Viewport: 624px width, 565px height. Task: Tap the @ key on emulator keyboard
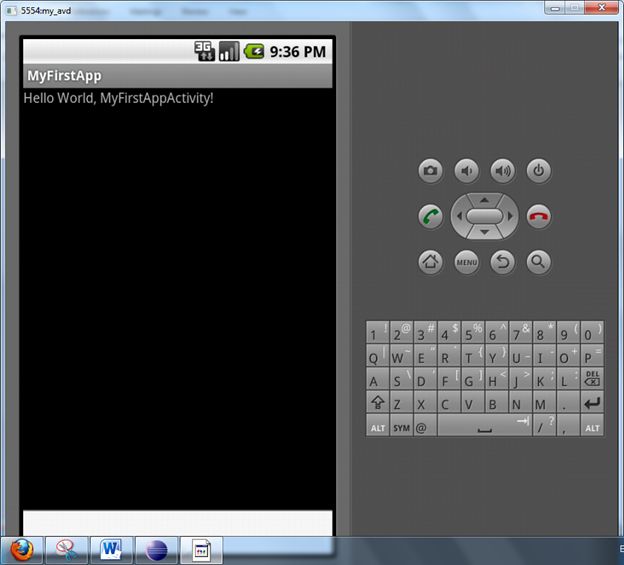tap(425, 425)
